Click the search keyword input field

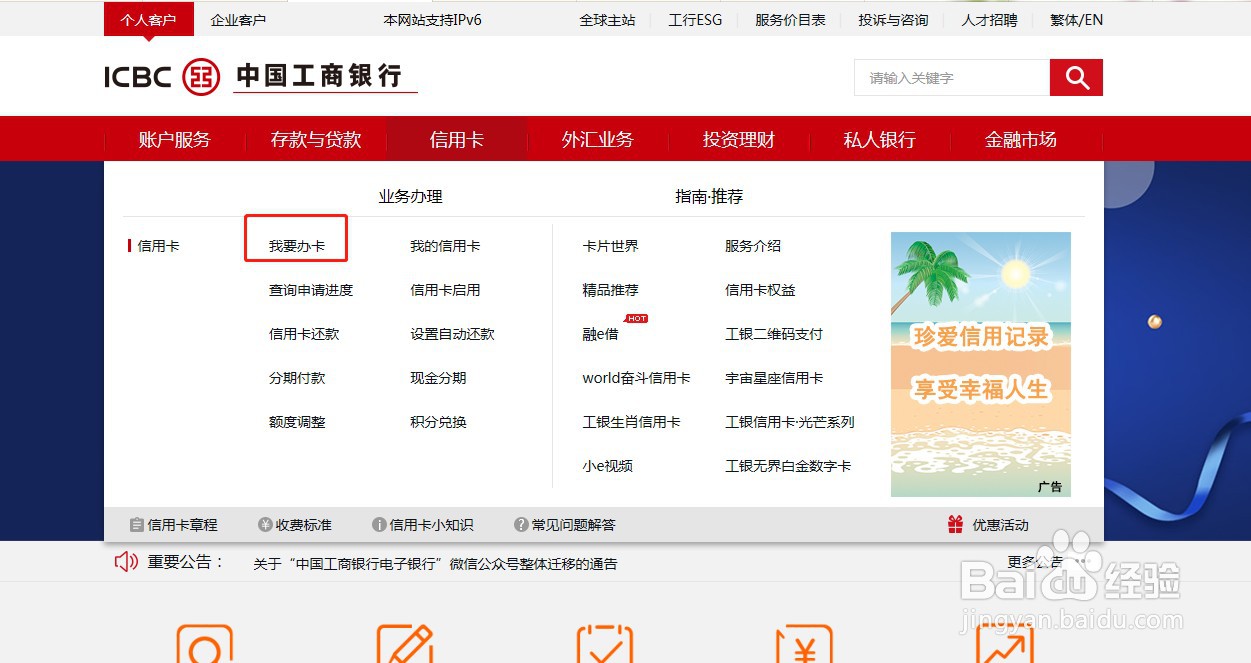point(952,78)
